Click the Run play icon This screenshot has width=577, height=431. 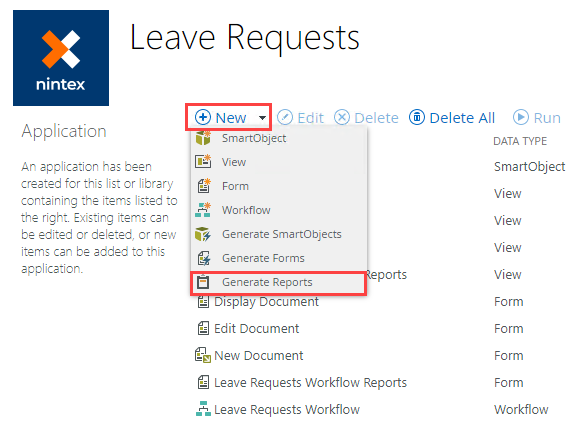pyautogui.click(x=521, y=117)
